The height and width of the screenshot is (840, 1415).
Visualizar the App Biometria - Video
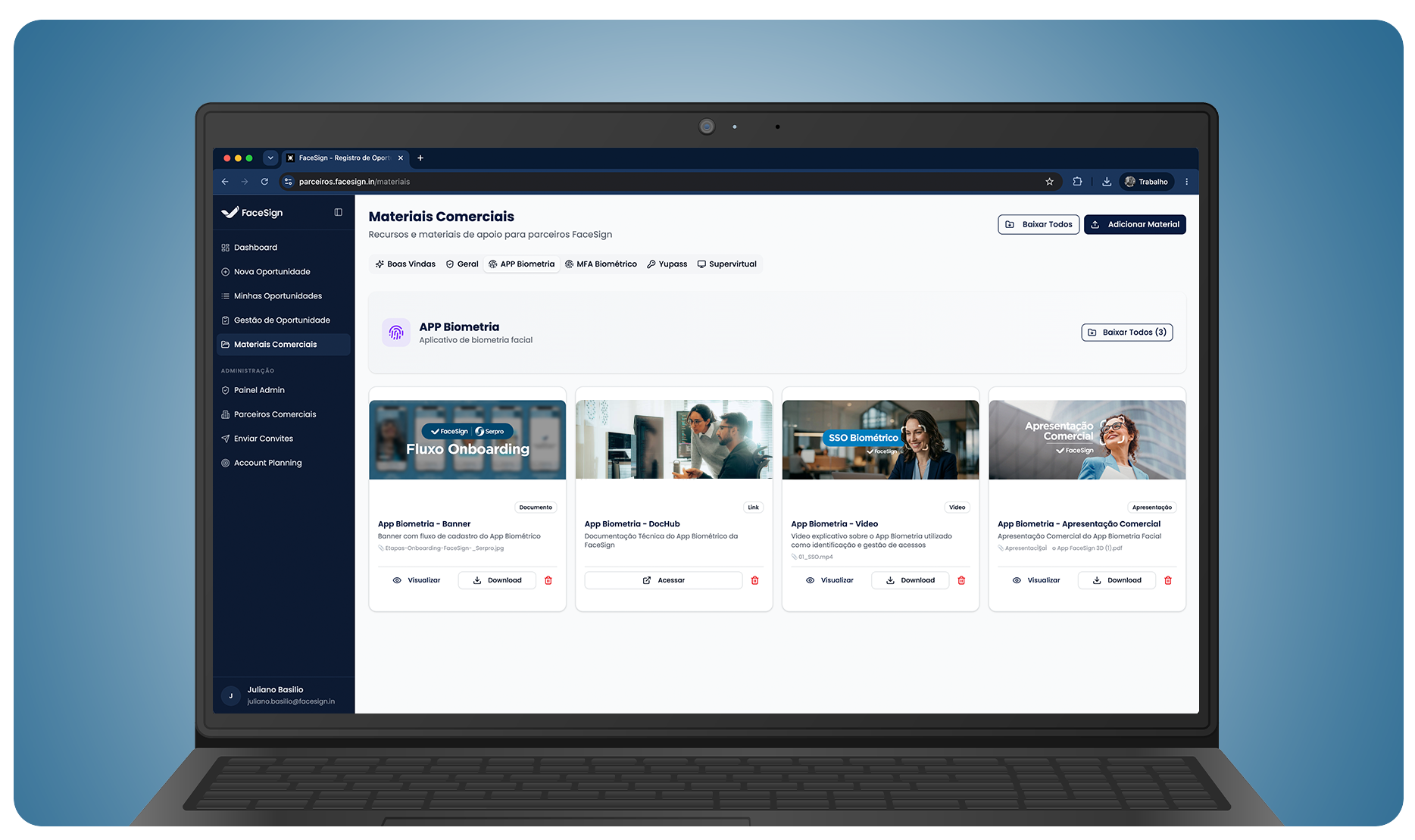tap(830, 580)
